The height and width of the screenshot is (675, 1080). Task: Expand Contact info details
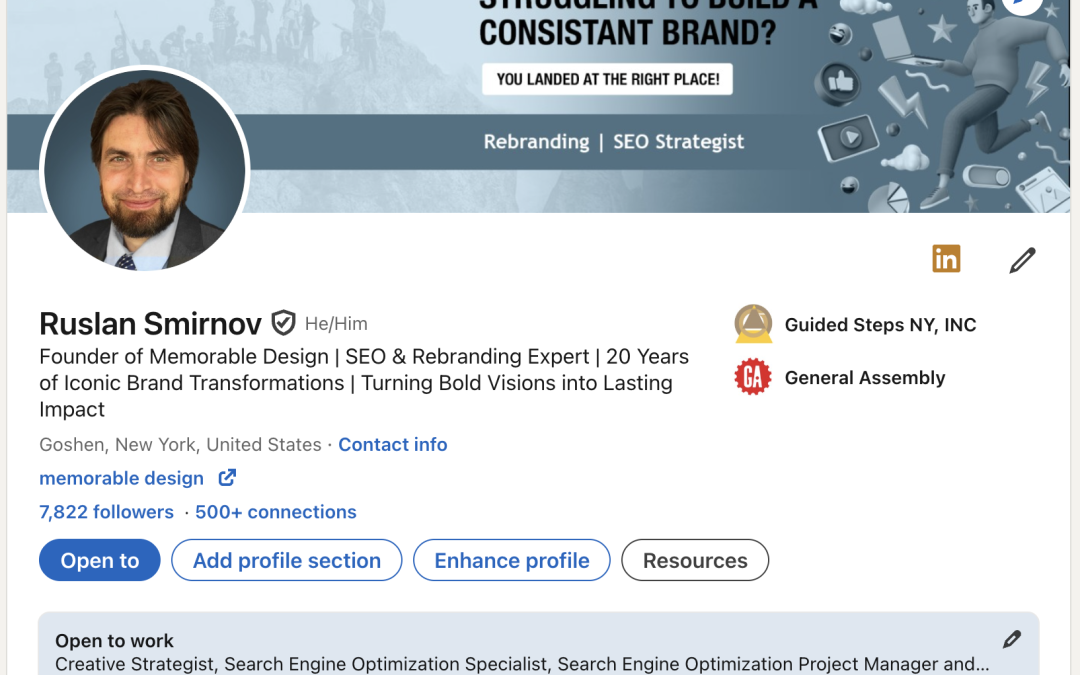click(392, 444)
